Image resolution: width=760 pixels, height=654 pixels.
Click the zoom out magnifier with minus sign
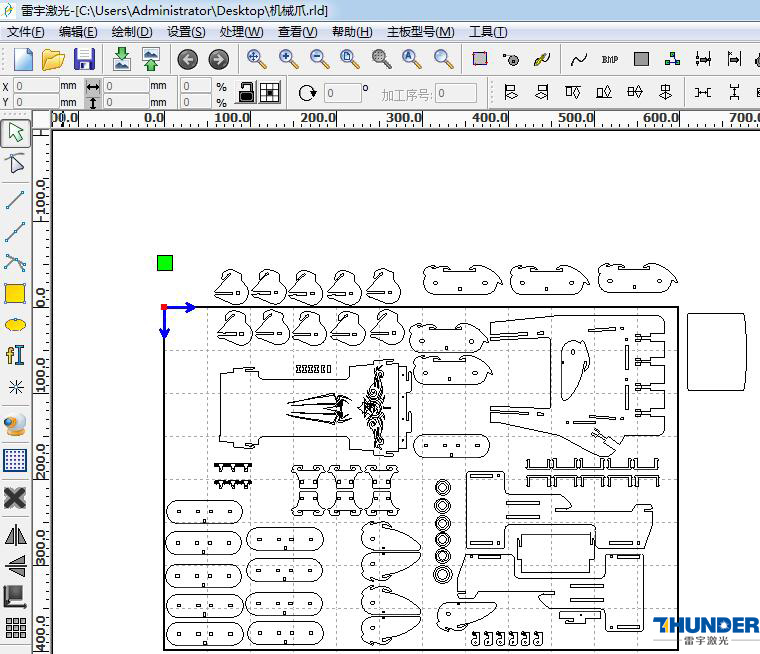coord(319,59)
